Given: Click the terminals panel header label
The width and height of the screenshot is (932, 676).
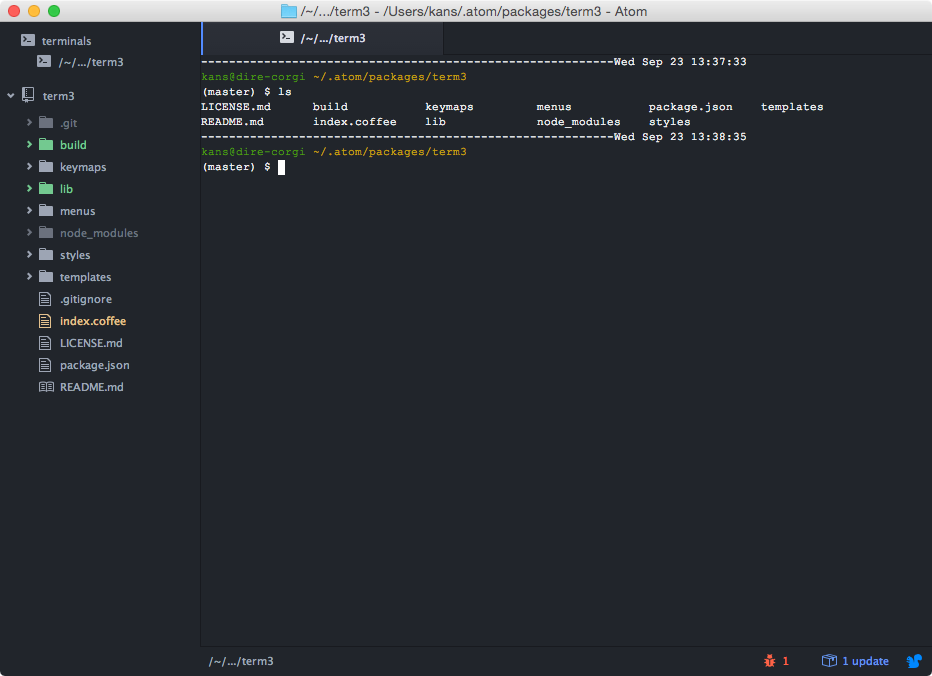Looking at the screenshot, I should tap(67, 41).
